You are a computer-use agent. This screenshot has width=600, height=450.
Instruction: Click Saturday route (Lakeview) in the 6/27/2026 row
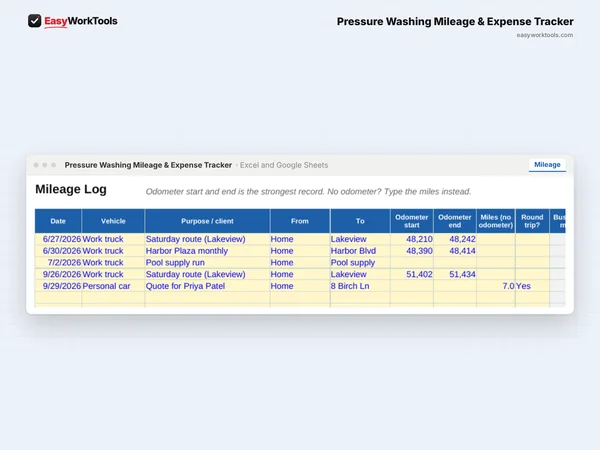207,239
